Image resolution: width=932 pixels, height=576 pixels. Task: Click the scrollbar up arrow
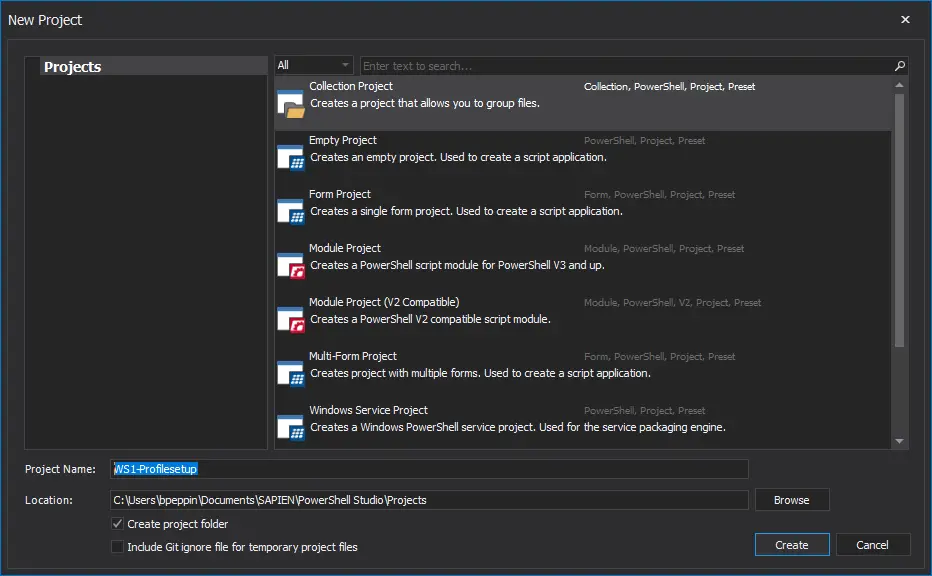899,86
